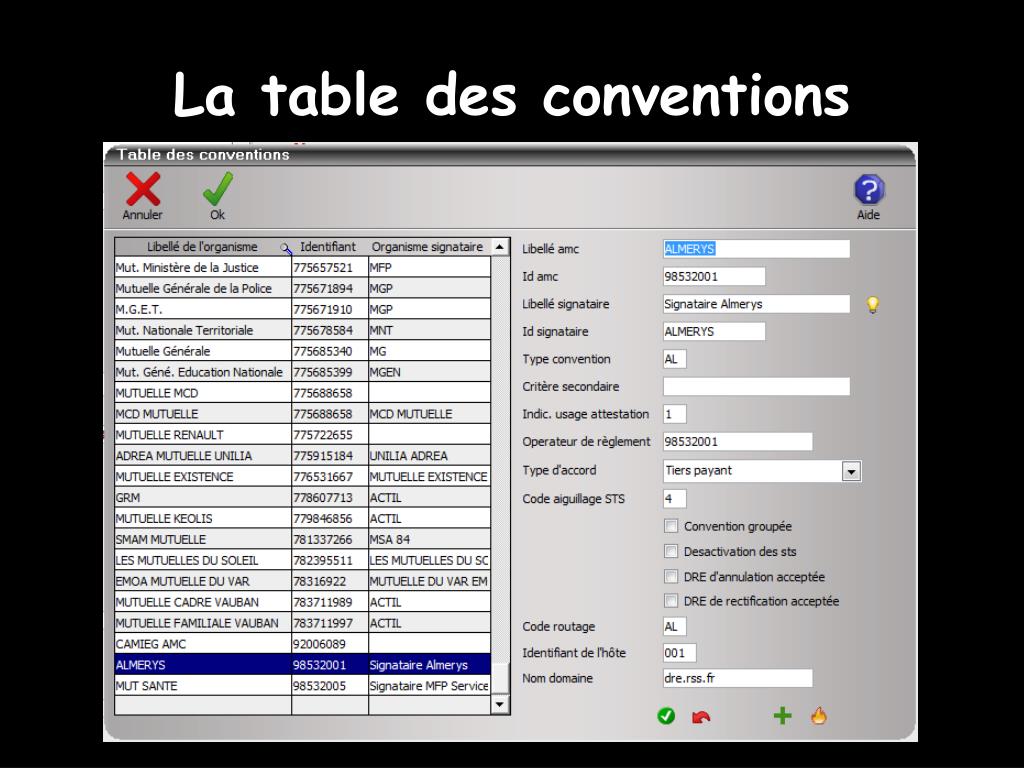Click the Id signataire field
The width and height of the screenshot is (1024, 768).
(714, 331)
